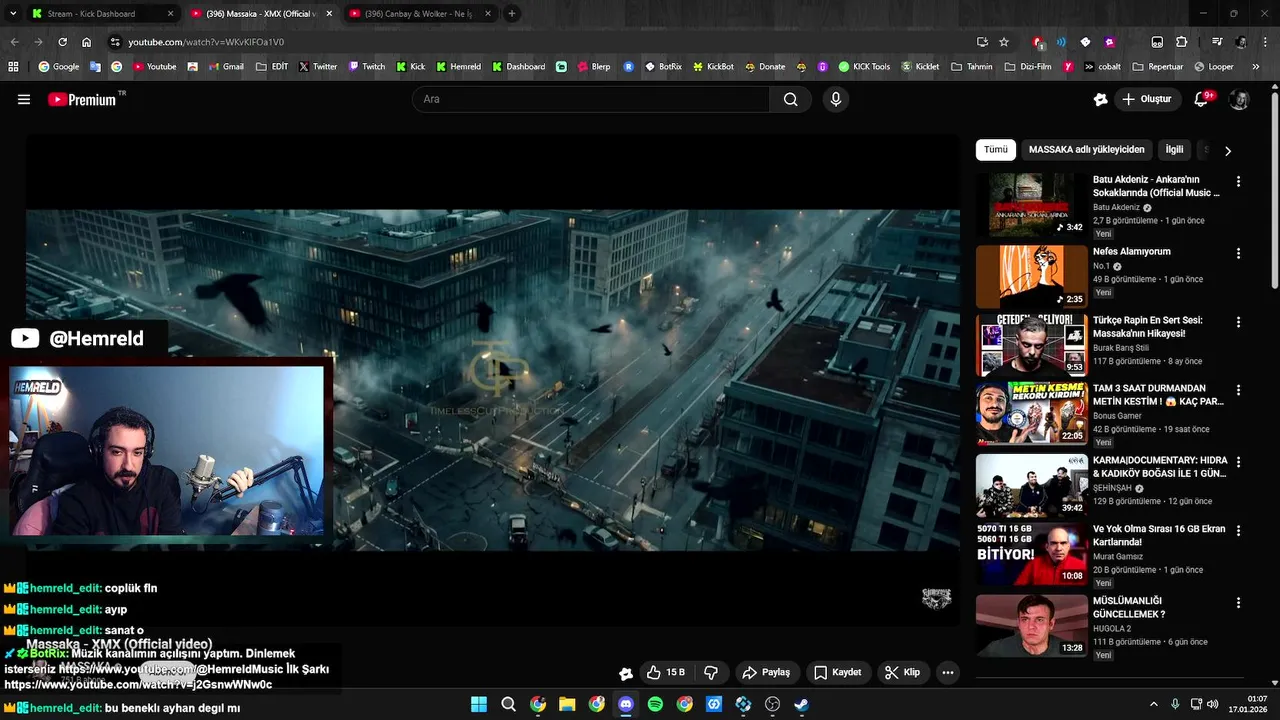
Task: Dislike the Massaka XMX video
Action: point(712,672)
